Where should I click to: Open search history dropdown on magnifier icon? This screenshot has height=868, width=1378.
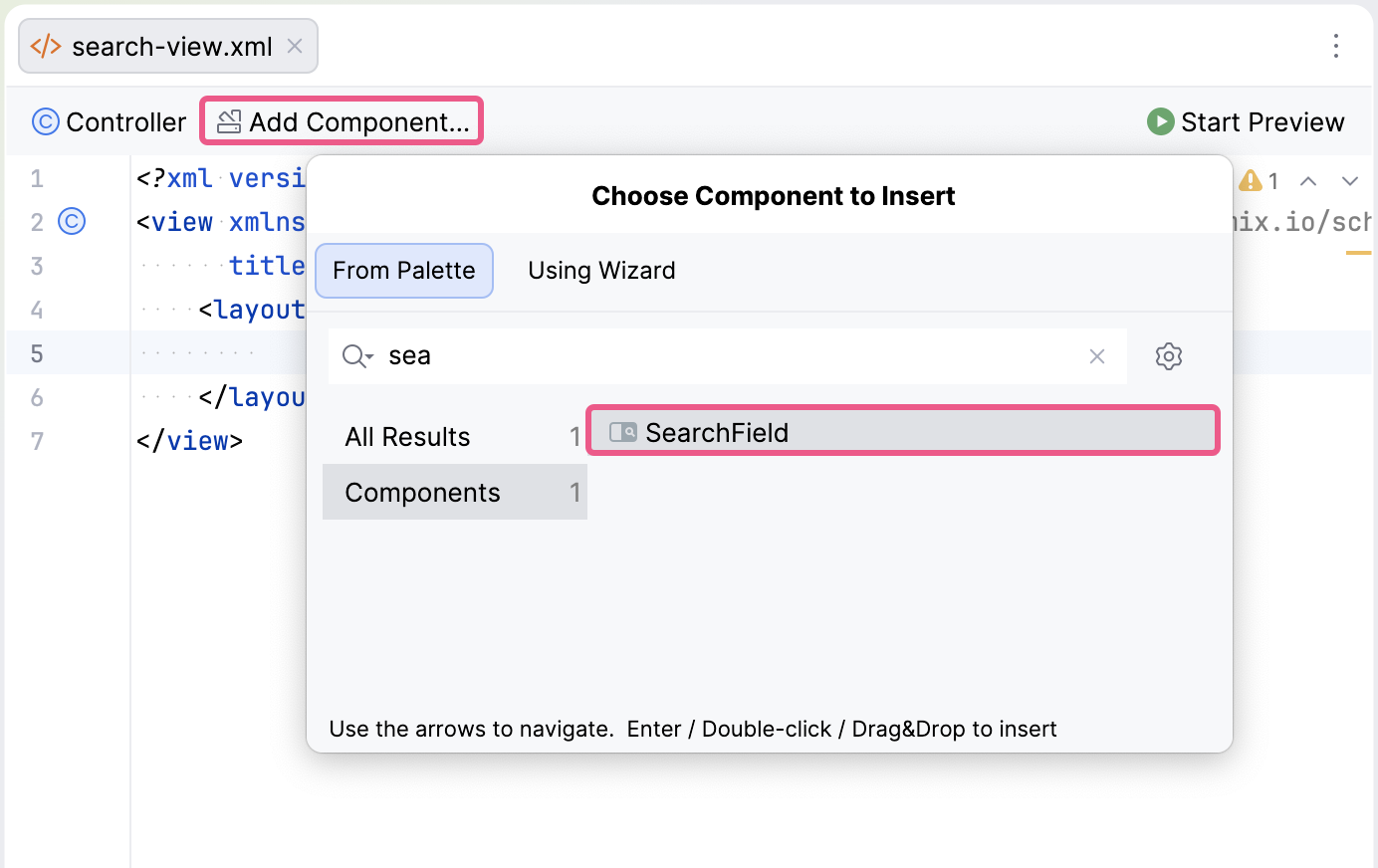click(x=355, y=355)
